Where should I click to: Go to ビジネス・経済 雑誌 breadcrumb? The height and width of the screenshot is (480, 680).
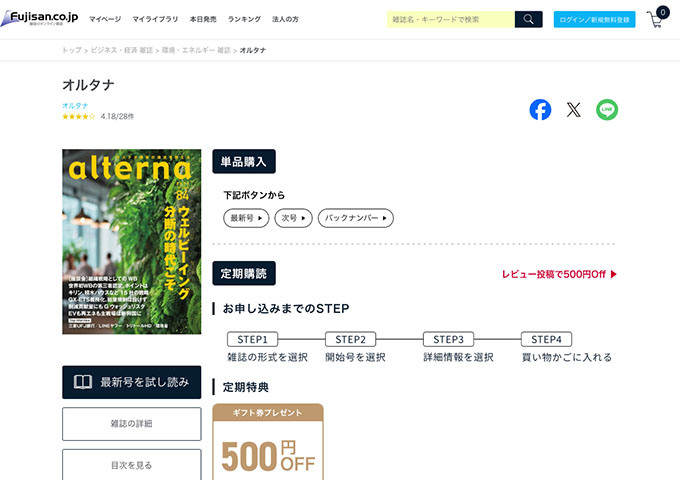[x=121, y=50]
